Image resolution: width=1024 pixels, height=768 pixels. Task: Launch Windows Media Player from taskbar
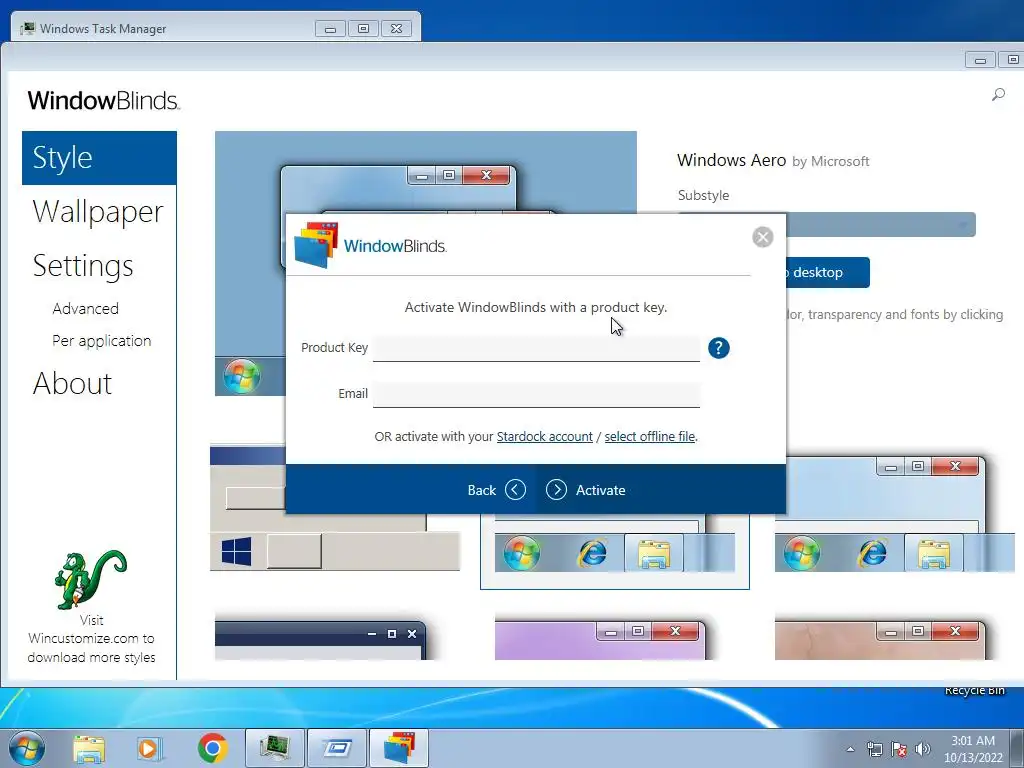coord(149,748)
